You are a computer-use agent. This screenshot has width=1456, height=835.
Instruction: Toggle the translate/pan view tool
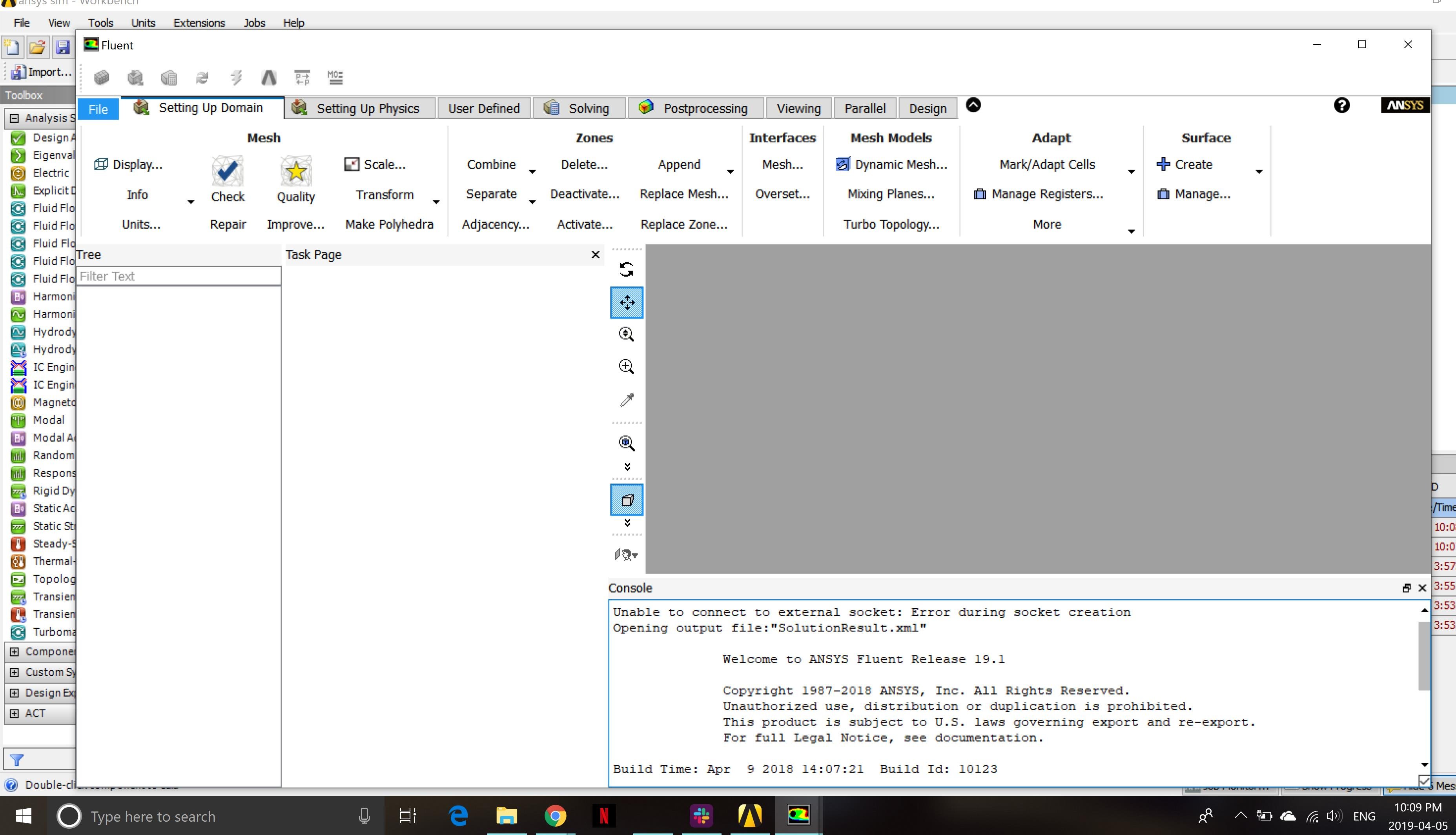pyautogui.click(x=627, y=303)
